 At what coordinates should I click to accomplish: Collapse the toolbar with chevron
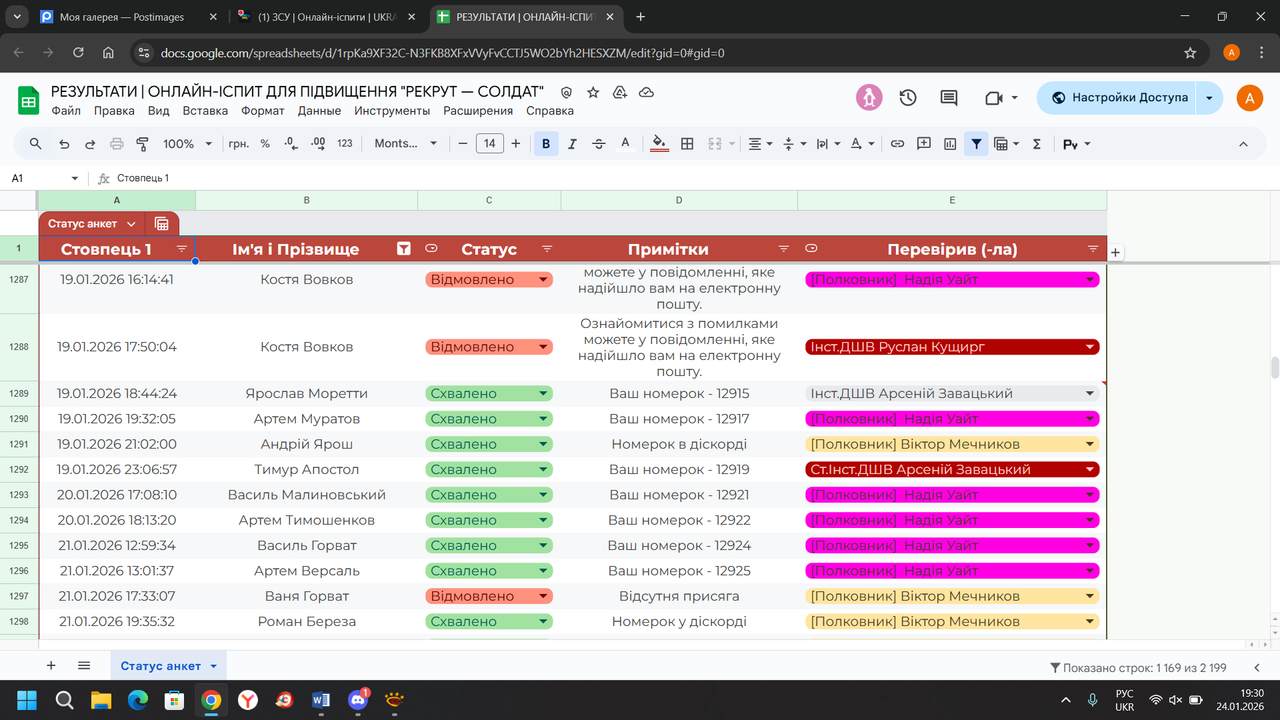coord(1243,144)
